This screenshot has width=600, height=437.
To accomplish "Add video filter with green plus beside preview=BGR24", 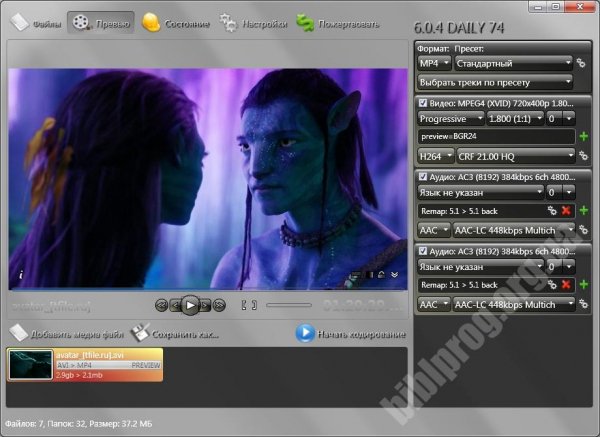I will pyautogui.click(x=584, y=136).
